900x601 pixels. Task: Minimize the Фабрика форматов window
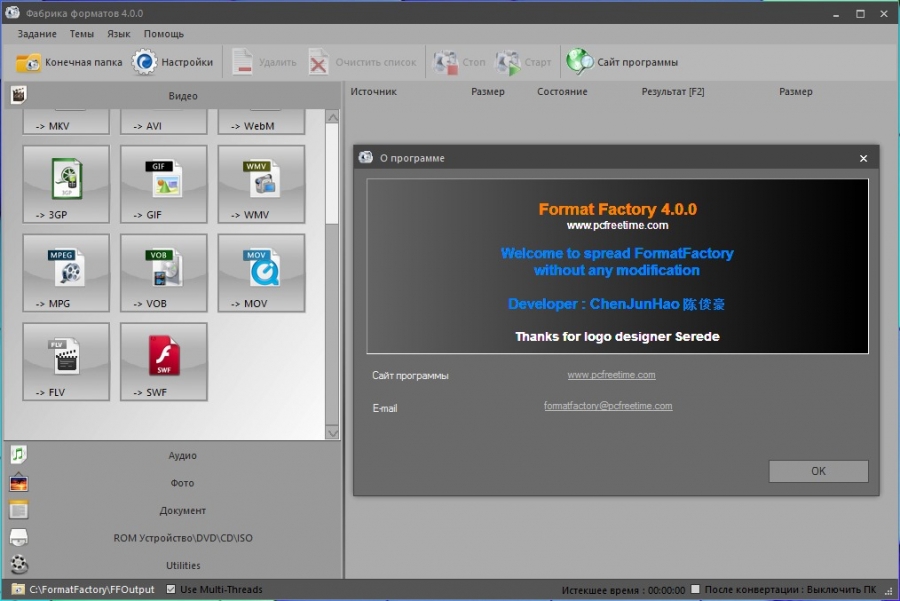[x=836, y=14]
